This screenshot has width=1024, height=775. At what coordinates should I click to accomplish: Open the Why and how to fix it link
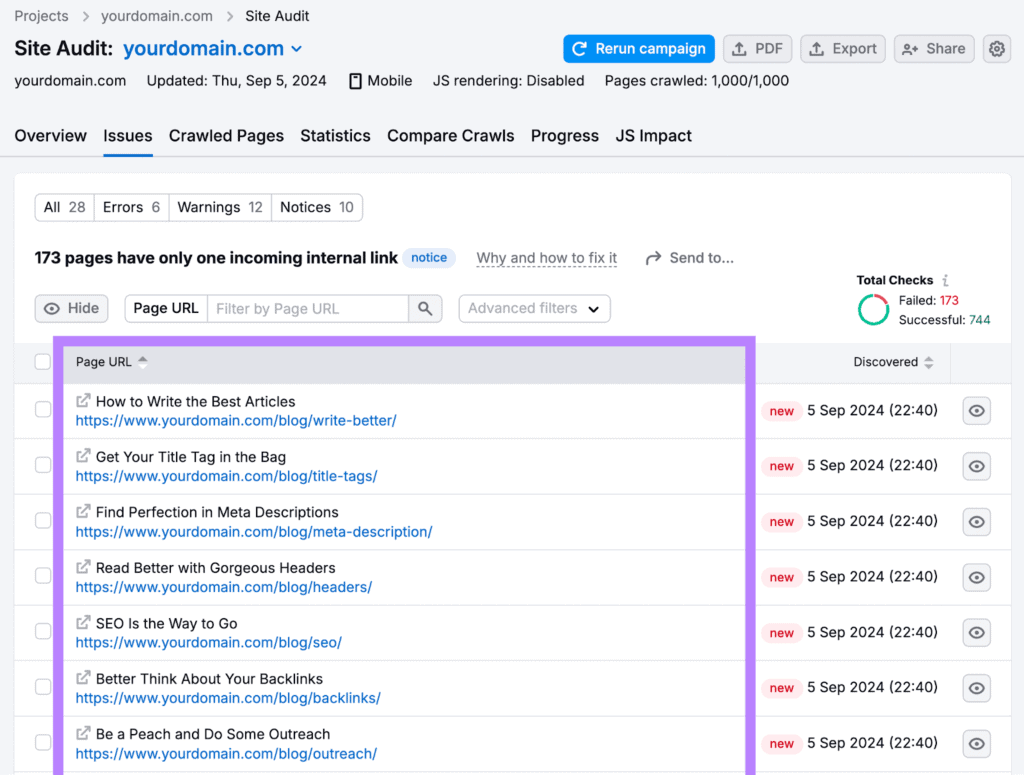(546, 258)
